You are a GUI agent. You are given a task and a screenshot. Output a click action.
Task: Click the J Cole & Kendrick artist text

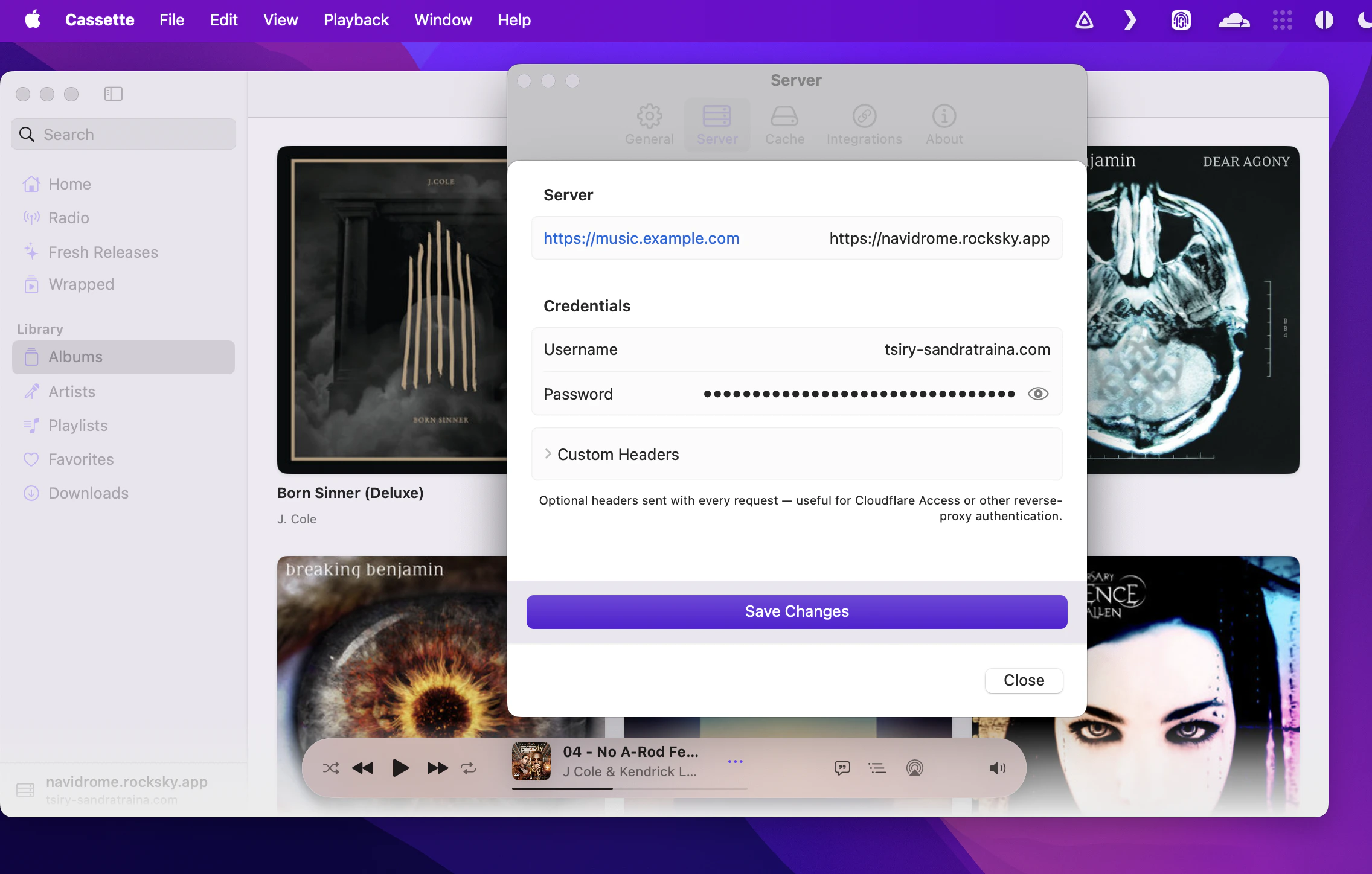(629, 771)
